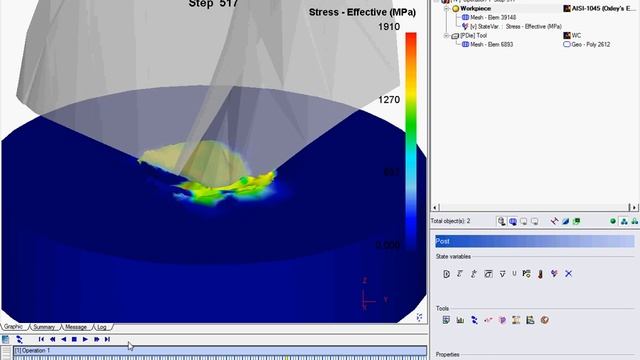
Task: Open the Slicing tool icon
Action: [516, 320]
